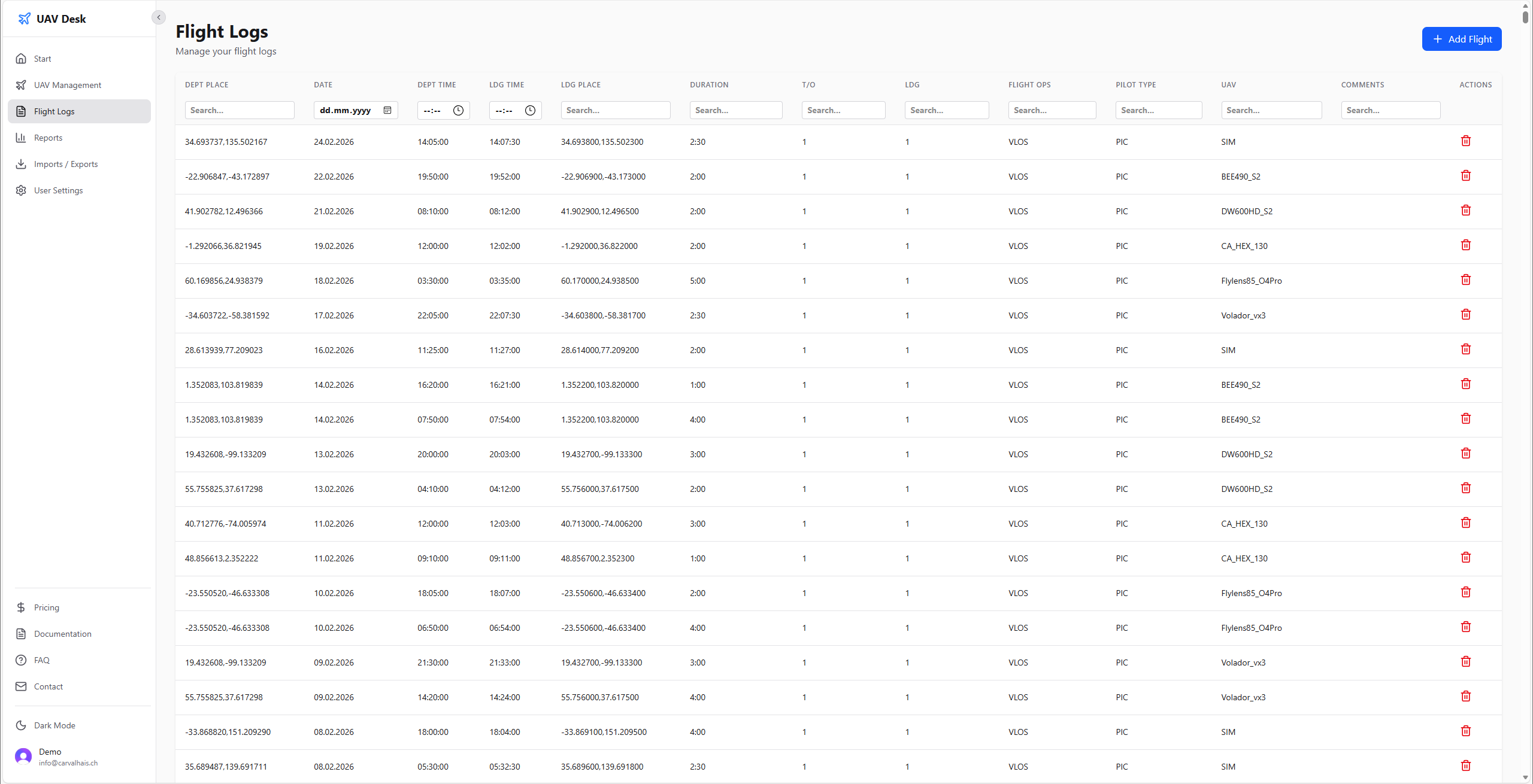The height and width of the screenshot is (784, 1533).
Task: Delete the 16.02.2026 flight log
Action: click(1466, 349)
